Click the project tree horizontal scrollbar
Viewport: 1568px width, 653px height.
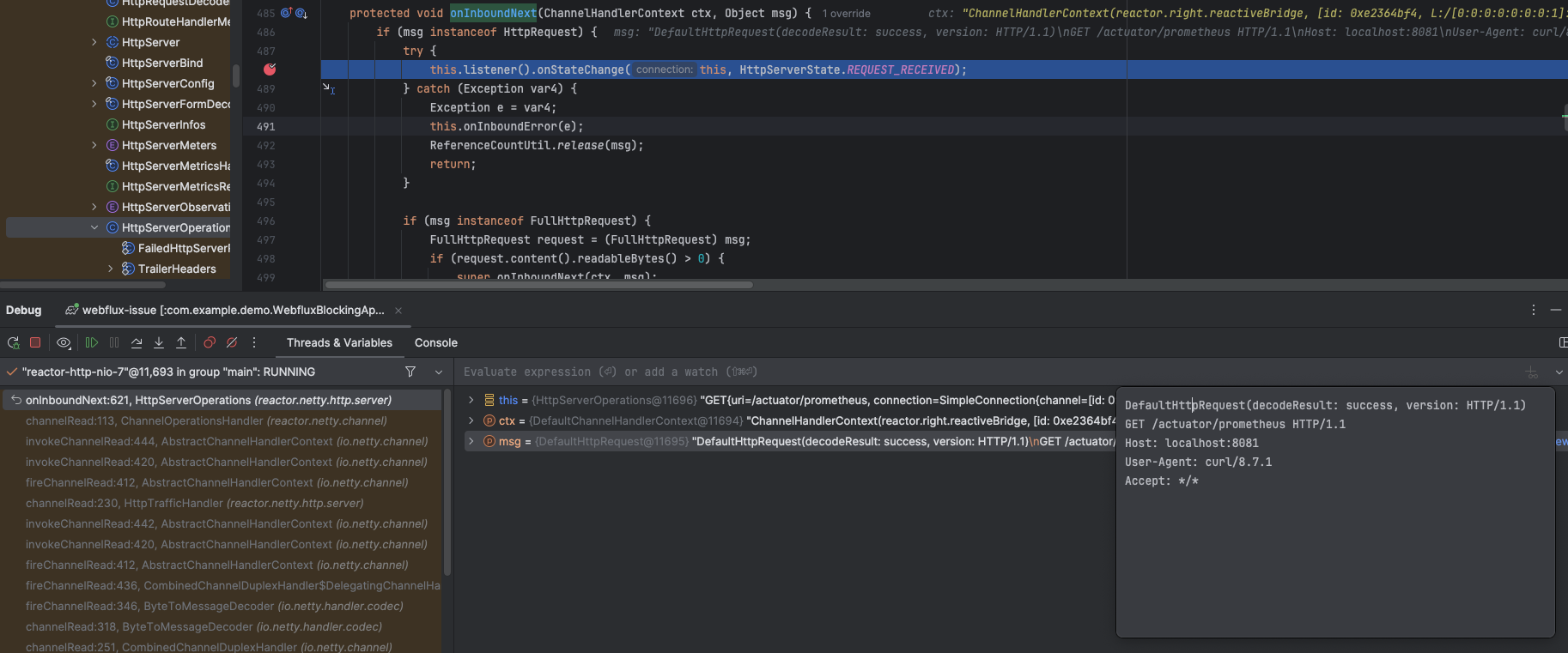pyautogui.click(x=82, y=285)
